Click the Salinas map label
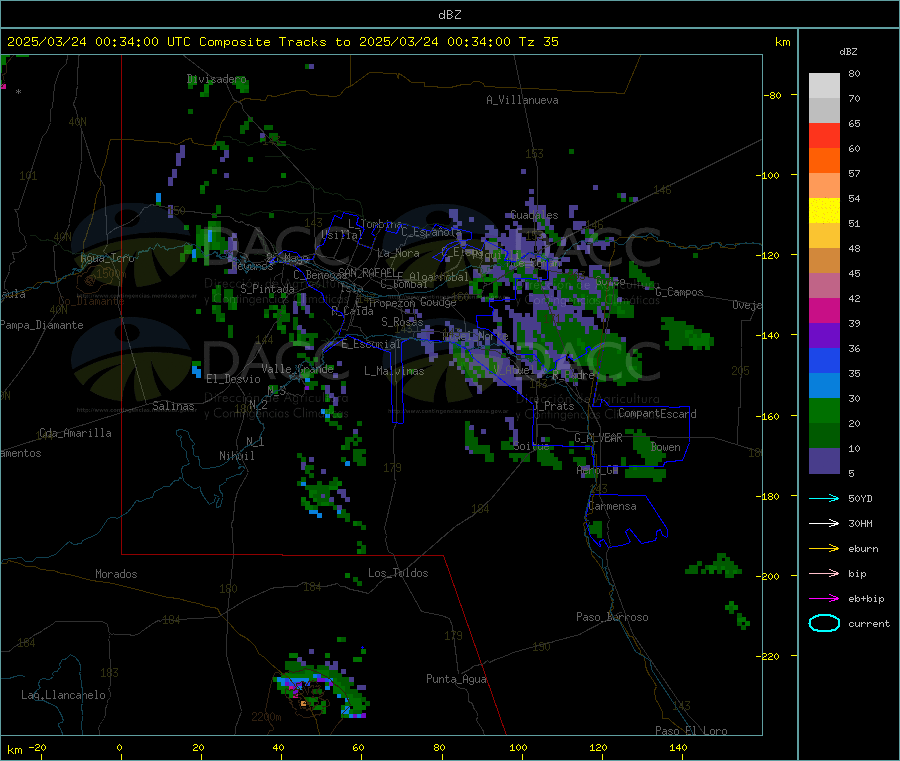 click(173, 406)
